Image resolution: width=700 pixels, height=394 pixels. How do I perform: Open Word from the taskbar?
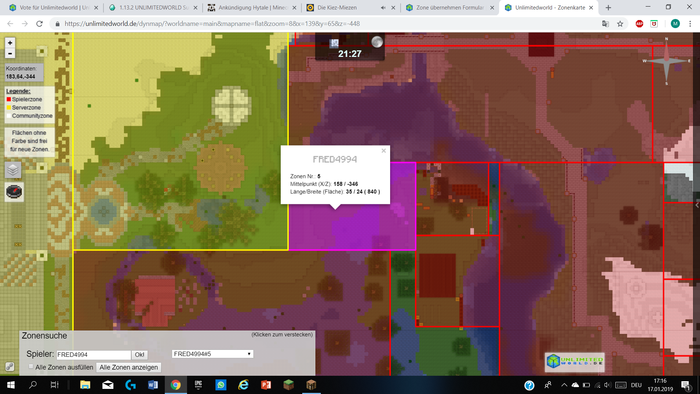pyautogui.click(x=153, y=385)
